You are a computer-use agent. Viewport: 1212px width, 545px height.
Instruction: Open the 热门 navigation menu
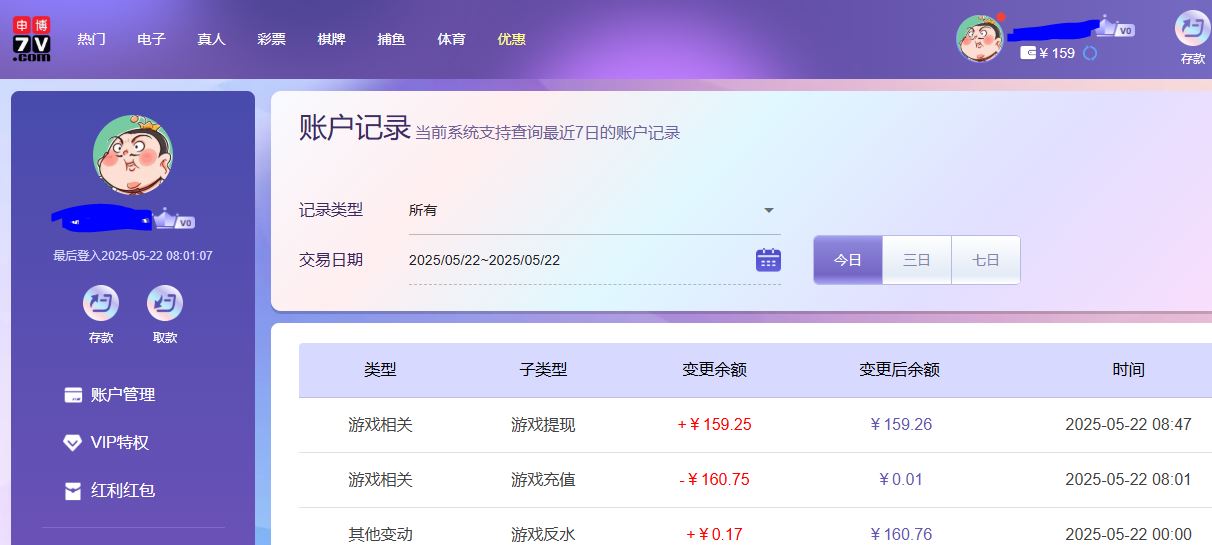coord(92,40)
